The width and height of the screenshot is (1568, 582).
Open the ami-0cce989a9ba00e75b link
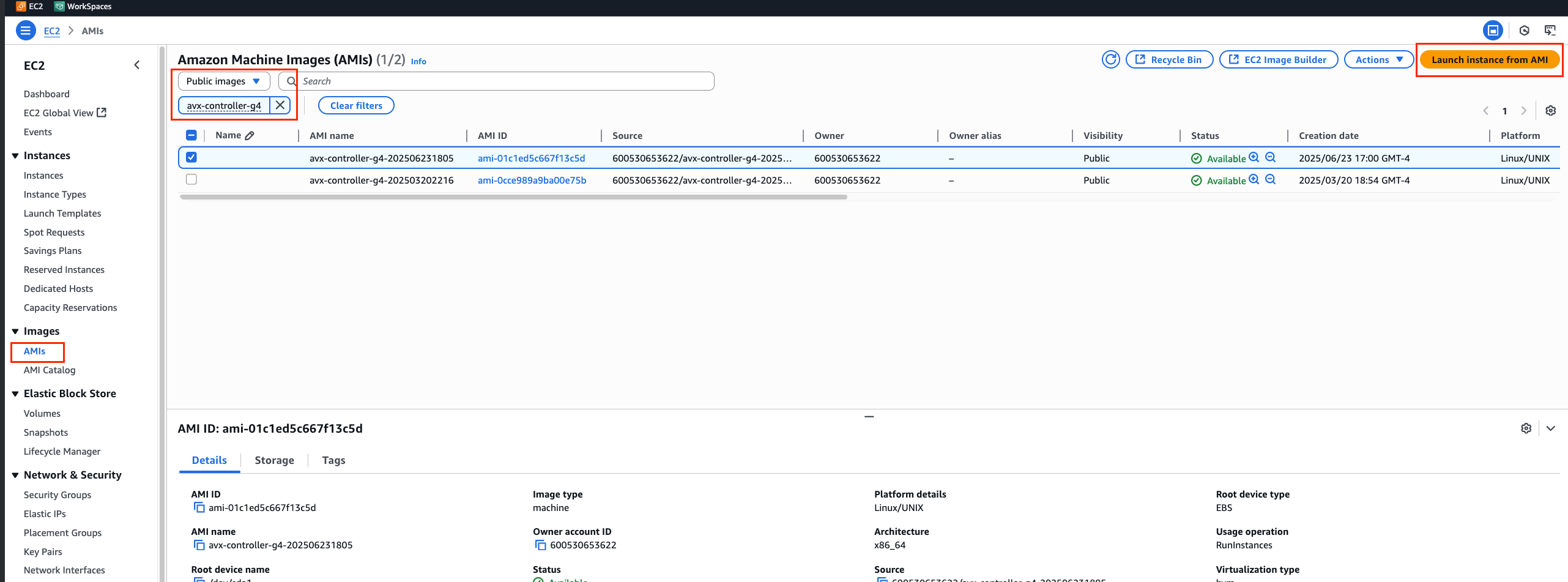tap(532, 180)
